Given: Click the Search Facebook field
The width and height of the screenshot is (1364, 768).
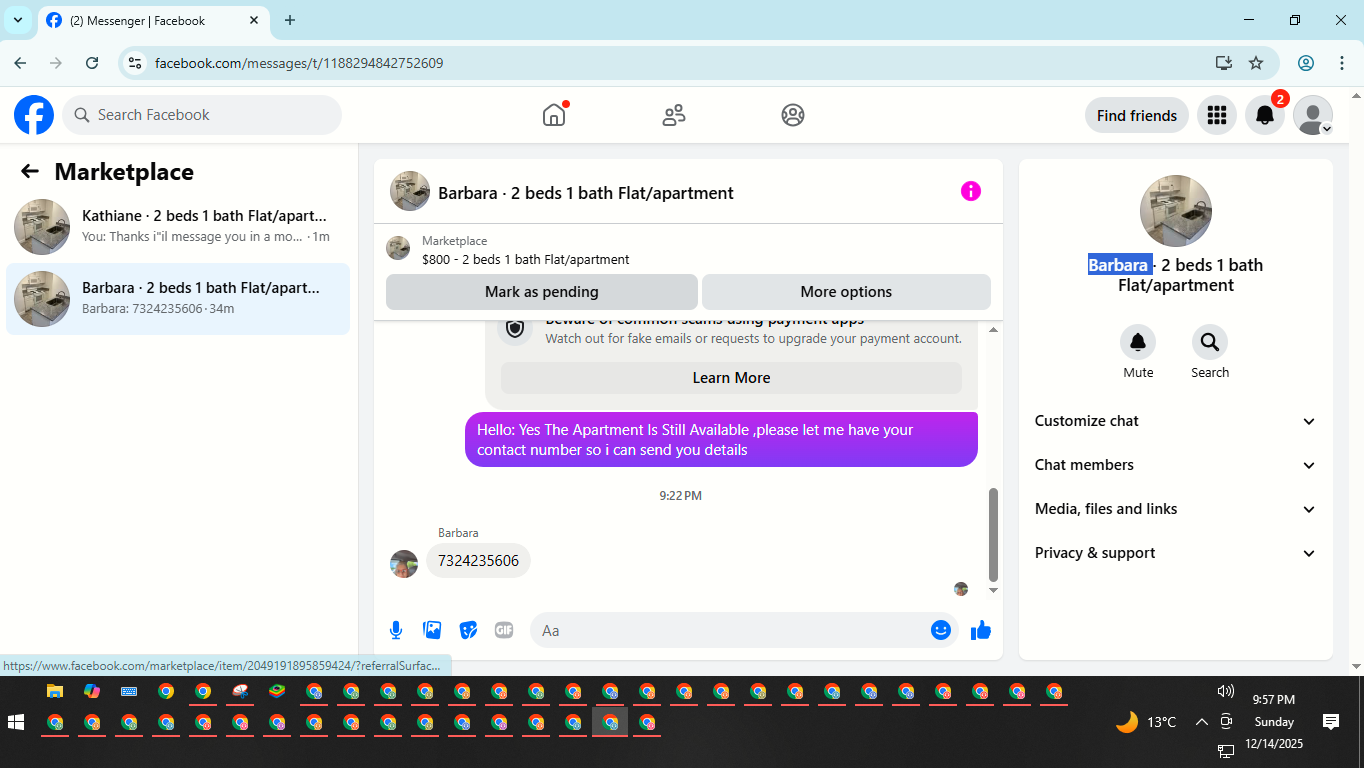Looking at the screenshot, I should (202, 115).
